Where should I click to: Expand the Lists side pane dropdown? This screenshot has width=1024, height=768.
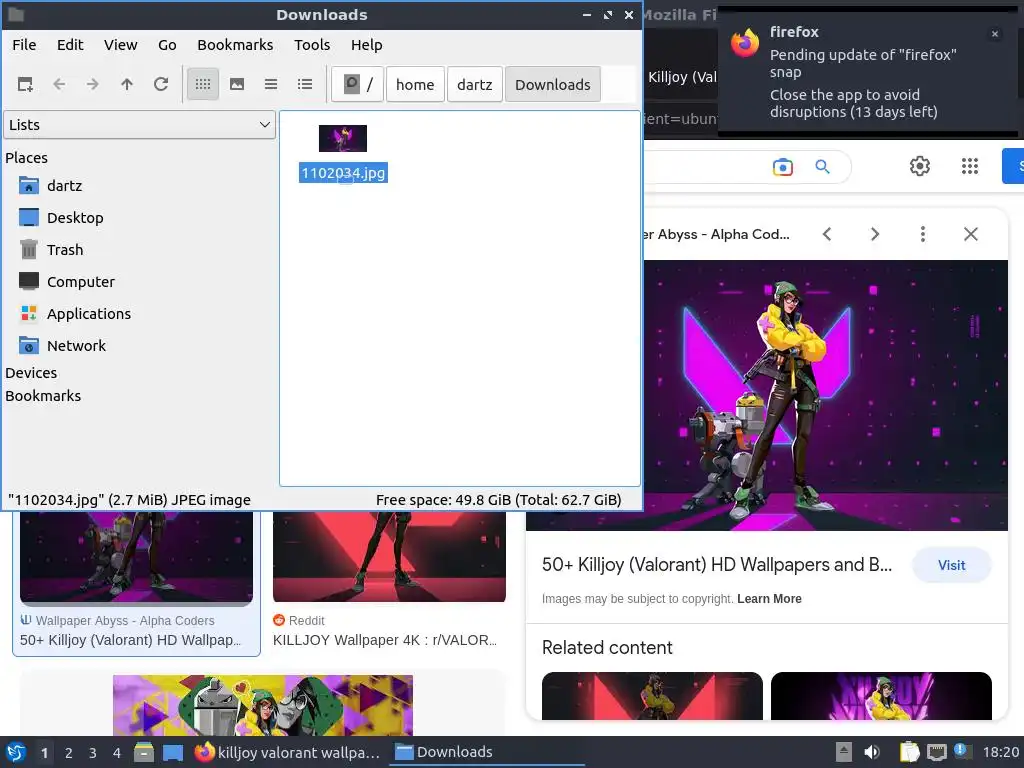(140, 125)
